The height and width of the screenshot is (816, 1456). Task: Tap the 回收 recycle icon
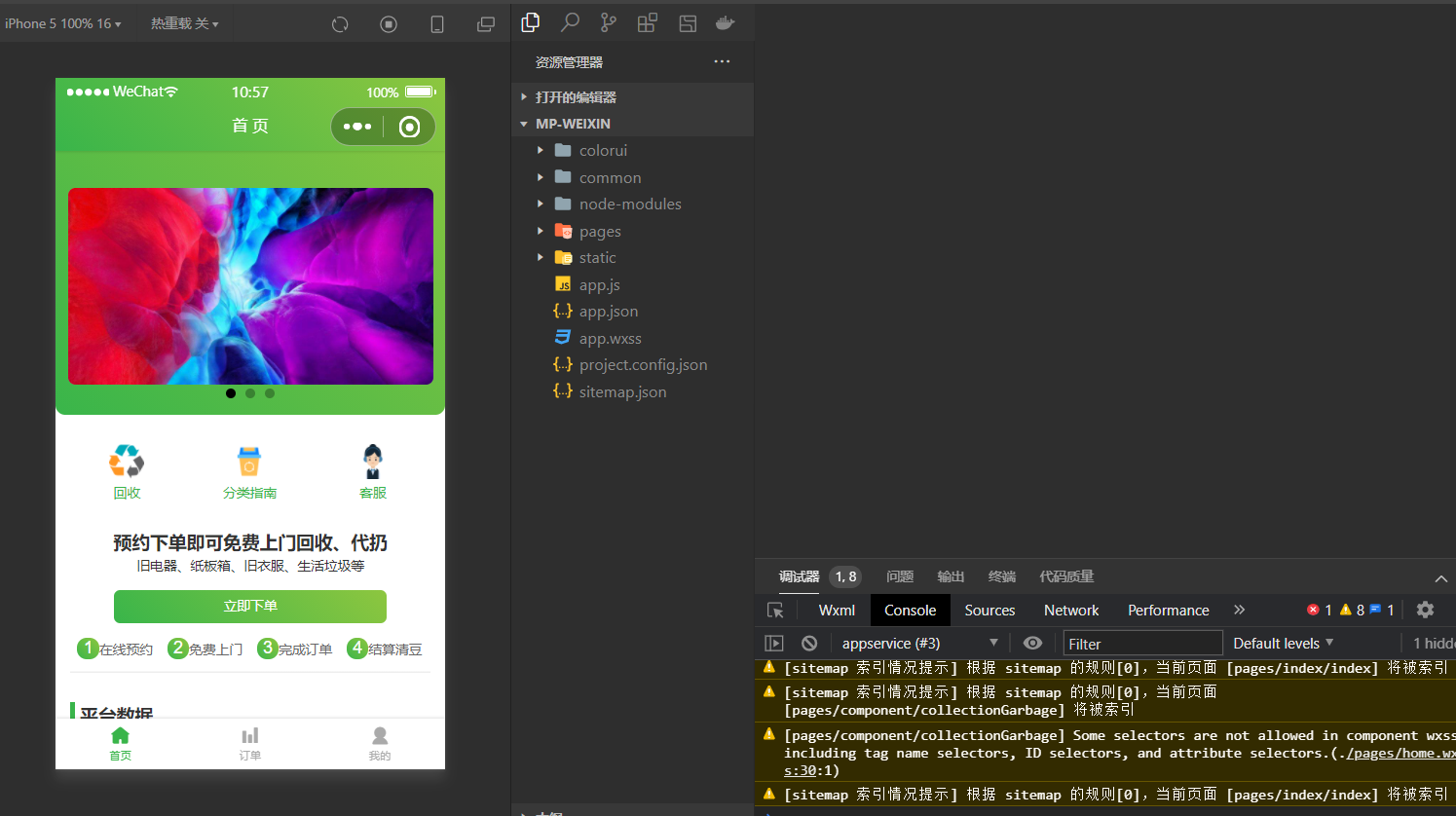pos(127,462)
